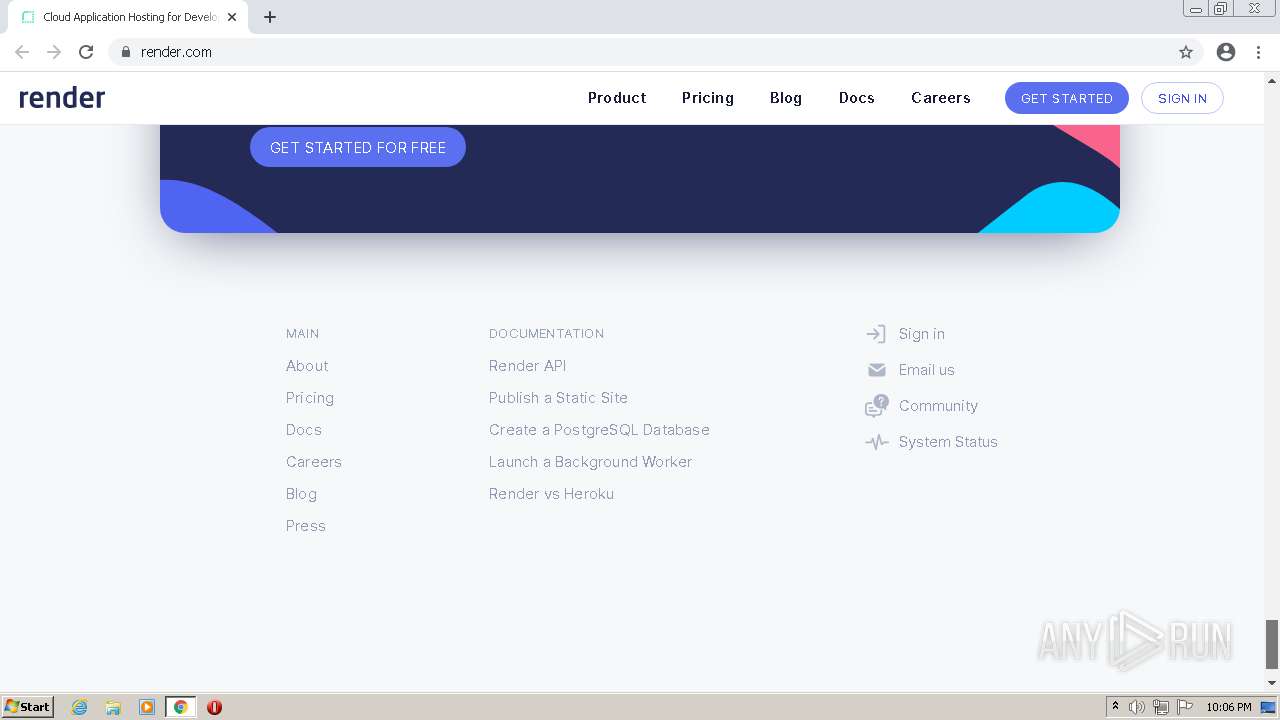
Task: Click the browser forward arrow
Action: (x=54, y=52)
